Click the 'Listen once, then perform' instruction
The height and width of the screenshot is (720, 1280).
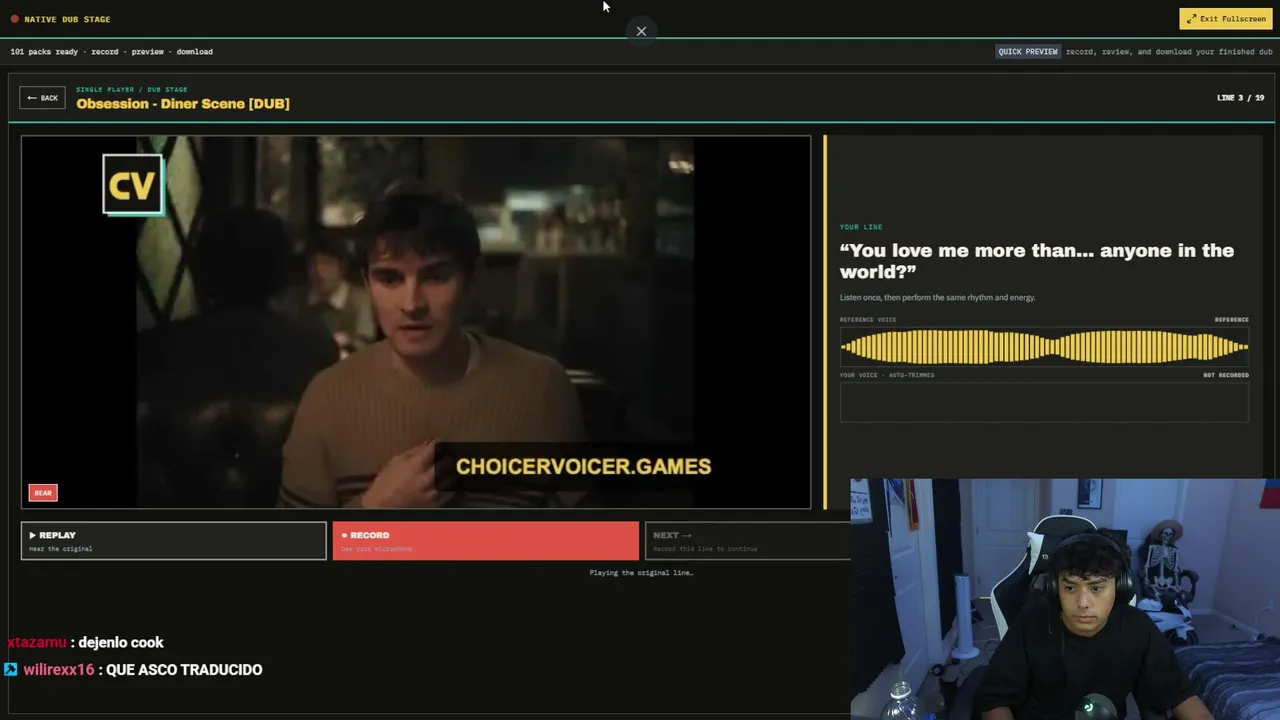(x=938, y=297)
